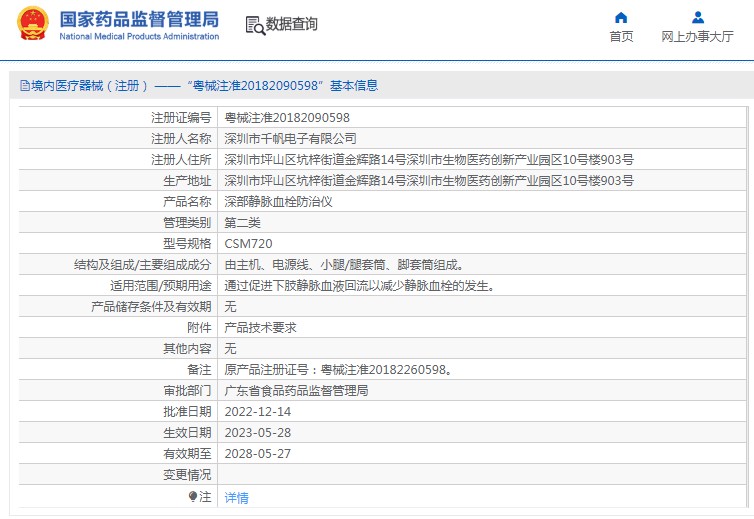Click the 生产地址 label
Image resolution: width=754 pixels, height=519 pixels.
pos(188,181)
